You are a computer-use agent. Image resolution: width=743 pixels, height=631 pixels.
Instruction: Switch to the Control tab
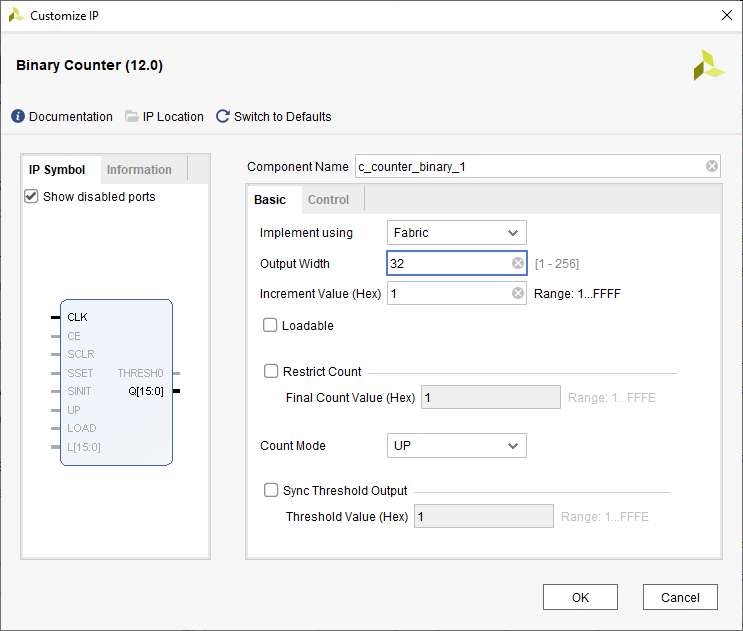[328, 200]
